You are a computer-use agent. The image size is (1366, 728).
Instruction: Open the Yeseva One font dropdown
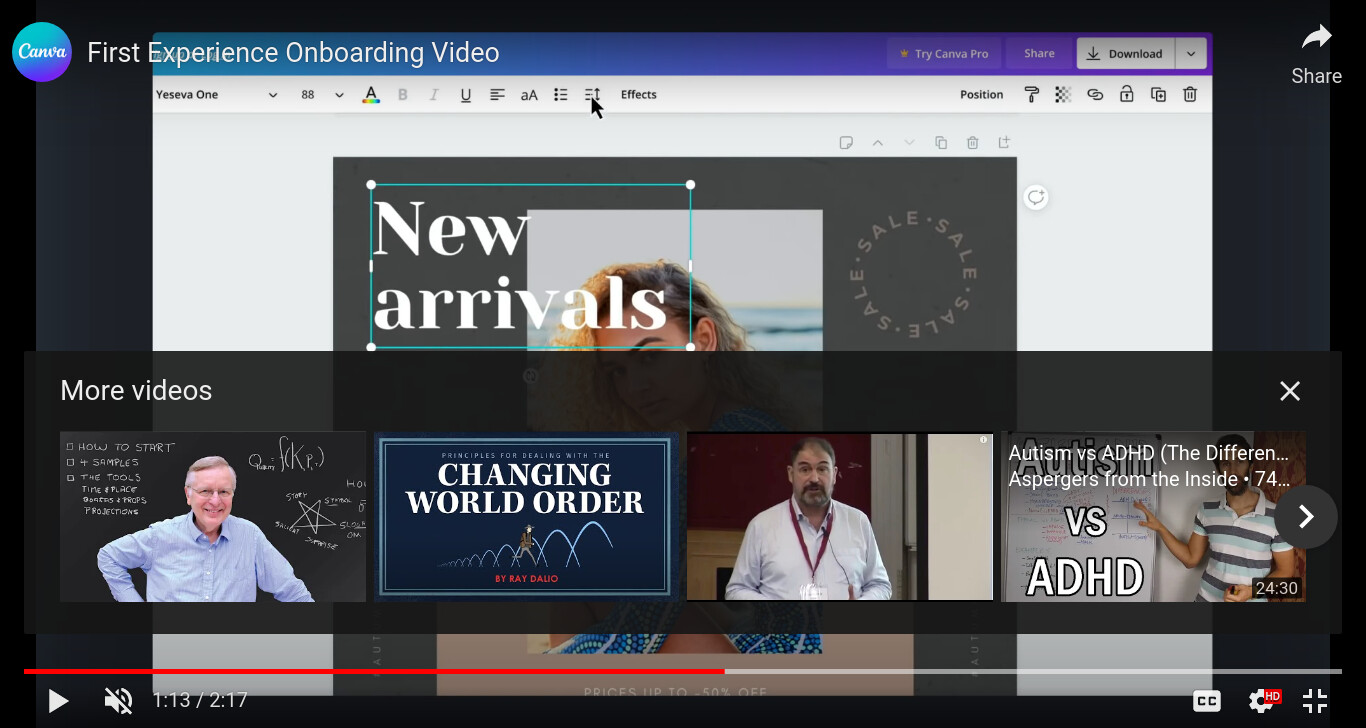click(x=217, y=95)
